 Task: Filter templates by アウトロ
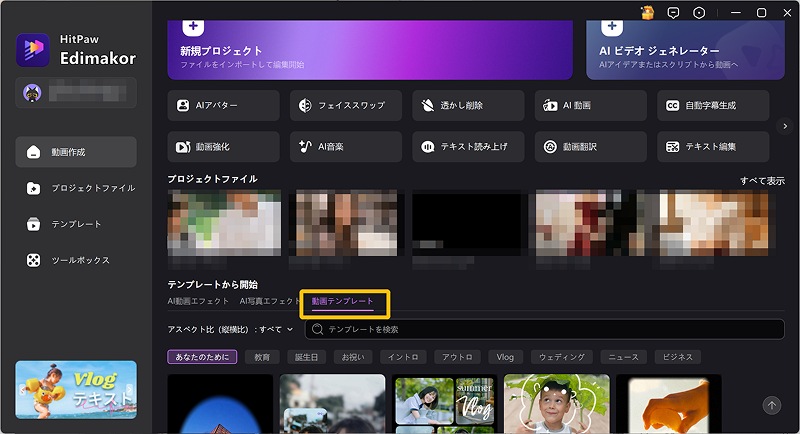pos(457,357)
